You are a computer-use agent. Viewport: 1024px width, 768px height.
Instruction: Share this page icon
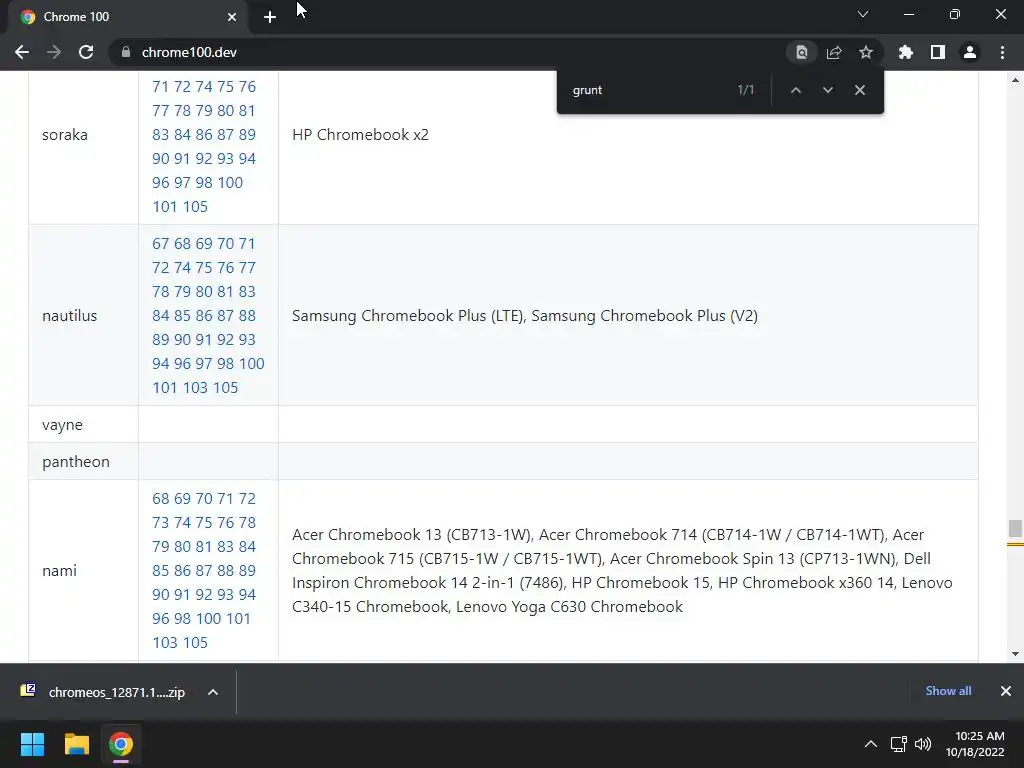point(834,52)
